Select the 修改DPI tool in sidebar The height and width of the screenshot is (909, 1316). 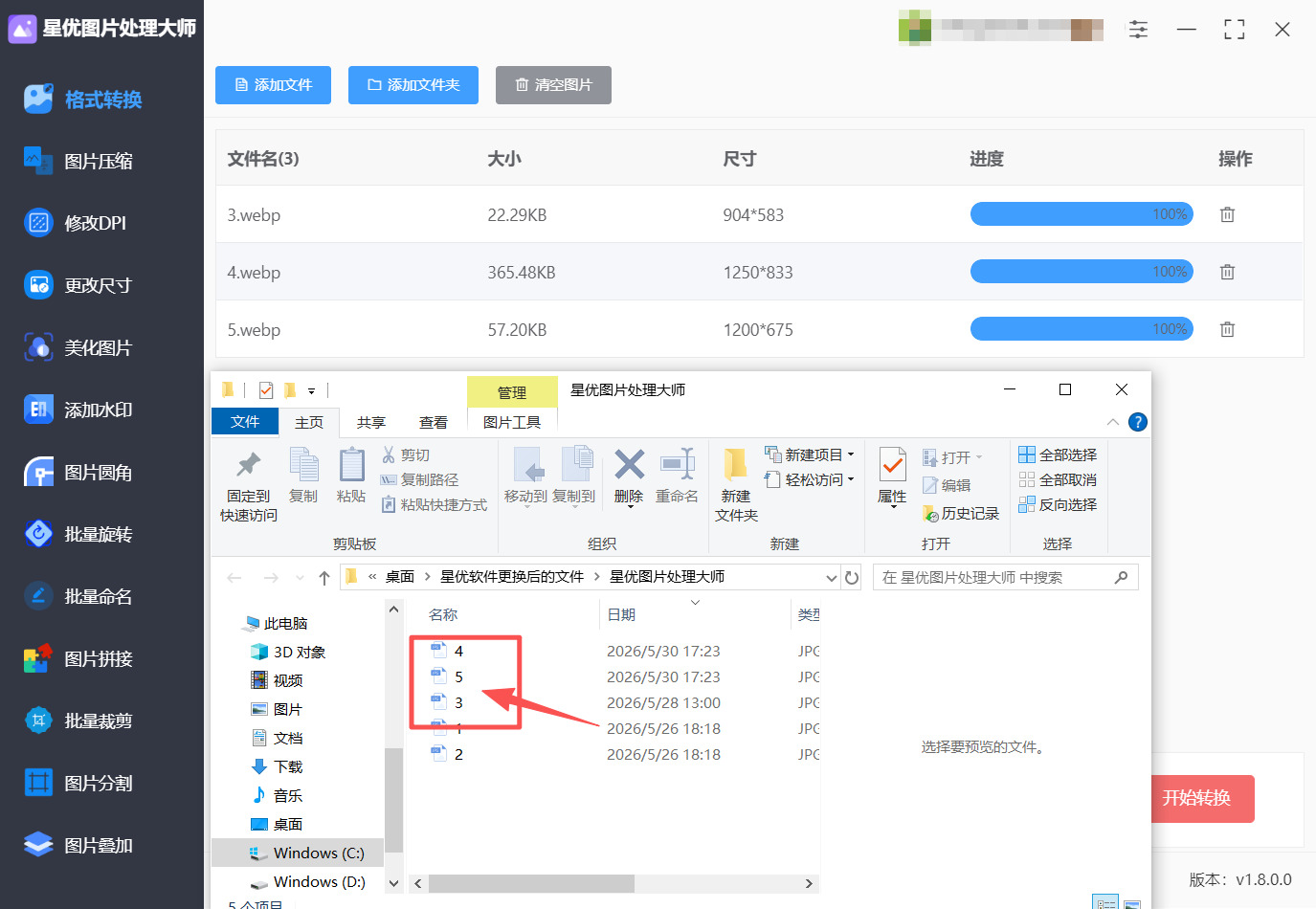tap(76, 223)
